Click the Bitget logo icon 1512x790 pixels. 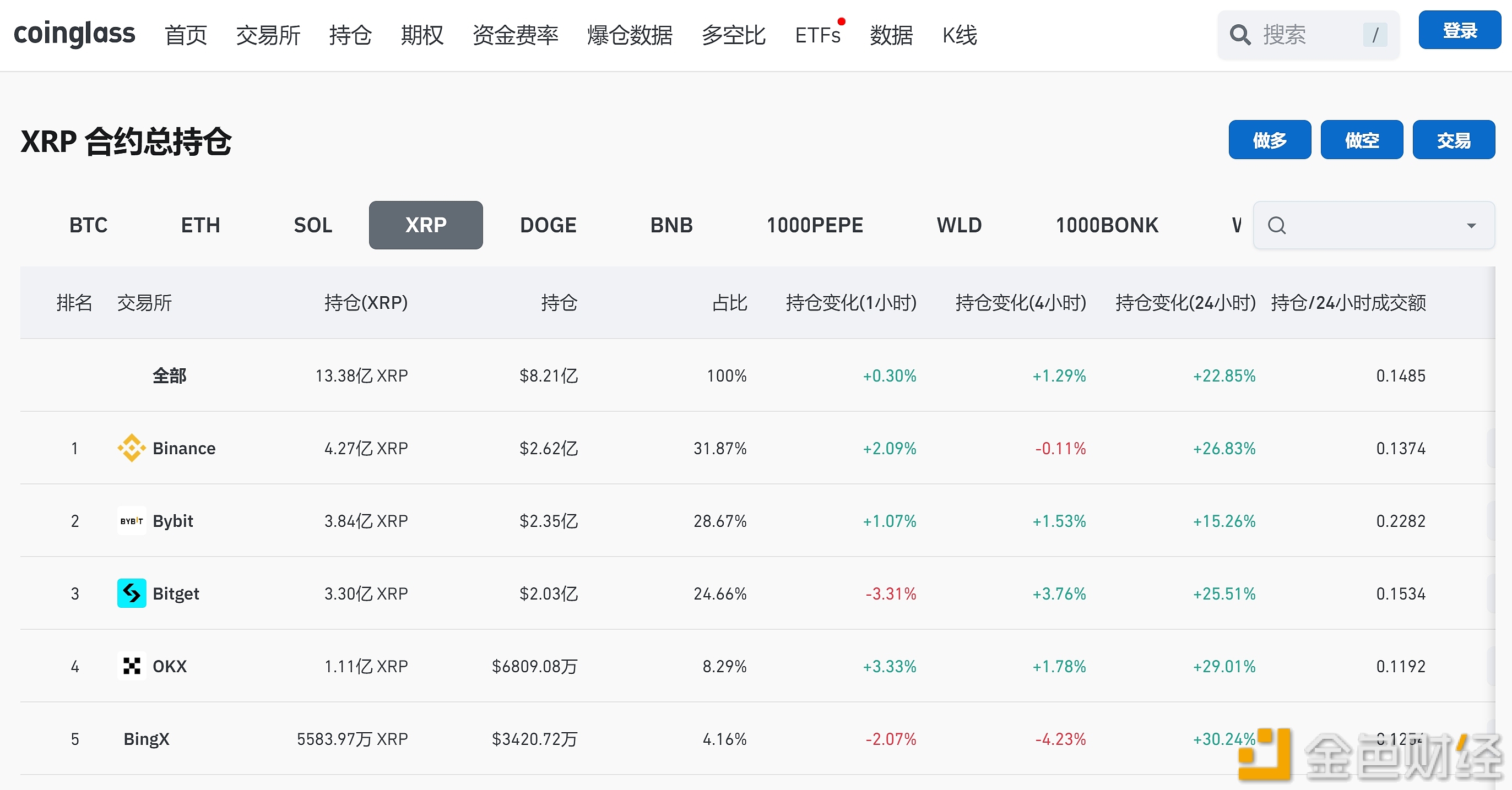click(x=132, y=593)
